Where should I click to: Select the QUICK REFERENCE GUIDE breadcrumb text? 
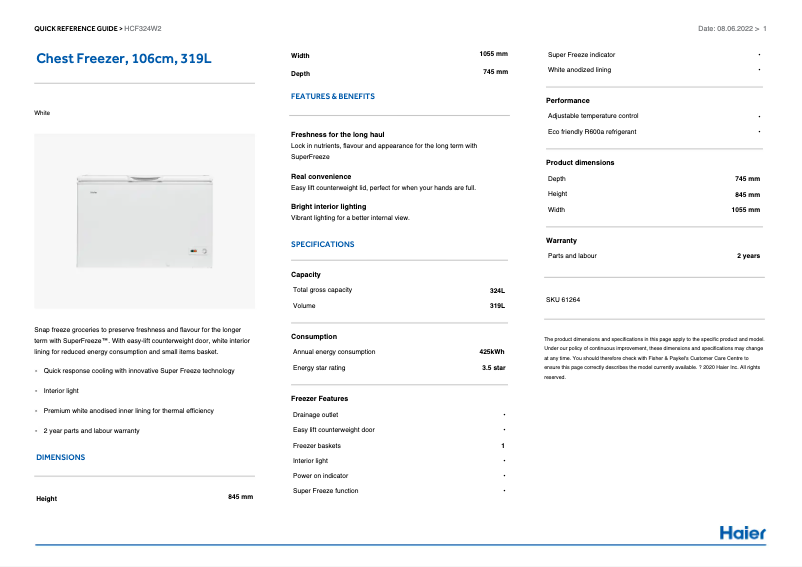point(75,29)
